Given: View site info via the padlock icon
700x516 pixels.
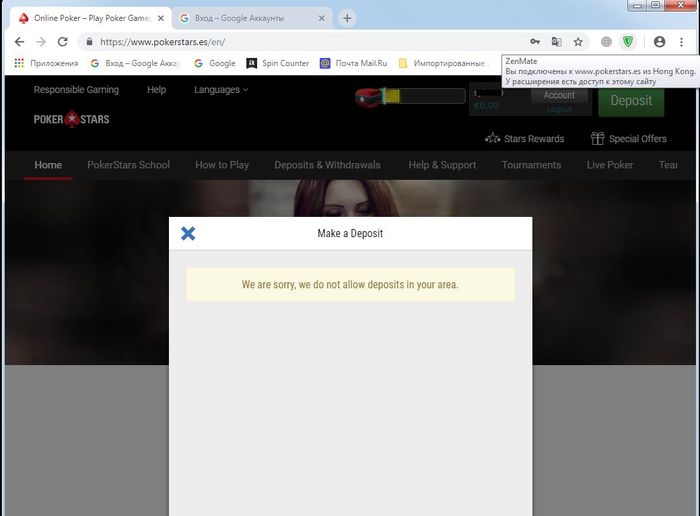Looking at the screenshot, I should [x=89, y=42].
